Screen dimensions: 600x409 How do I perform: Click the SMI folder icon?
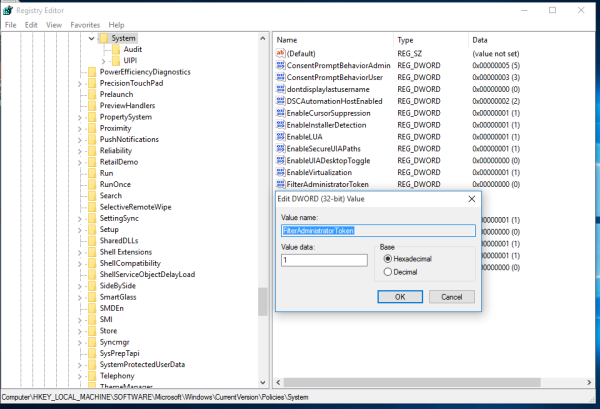pos(92,319)
